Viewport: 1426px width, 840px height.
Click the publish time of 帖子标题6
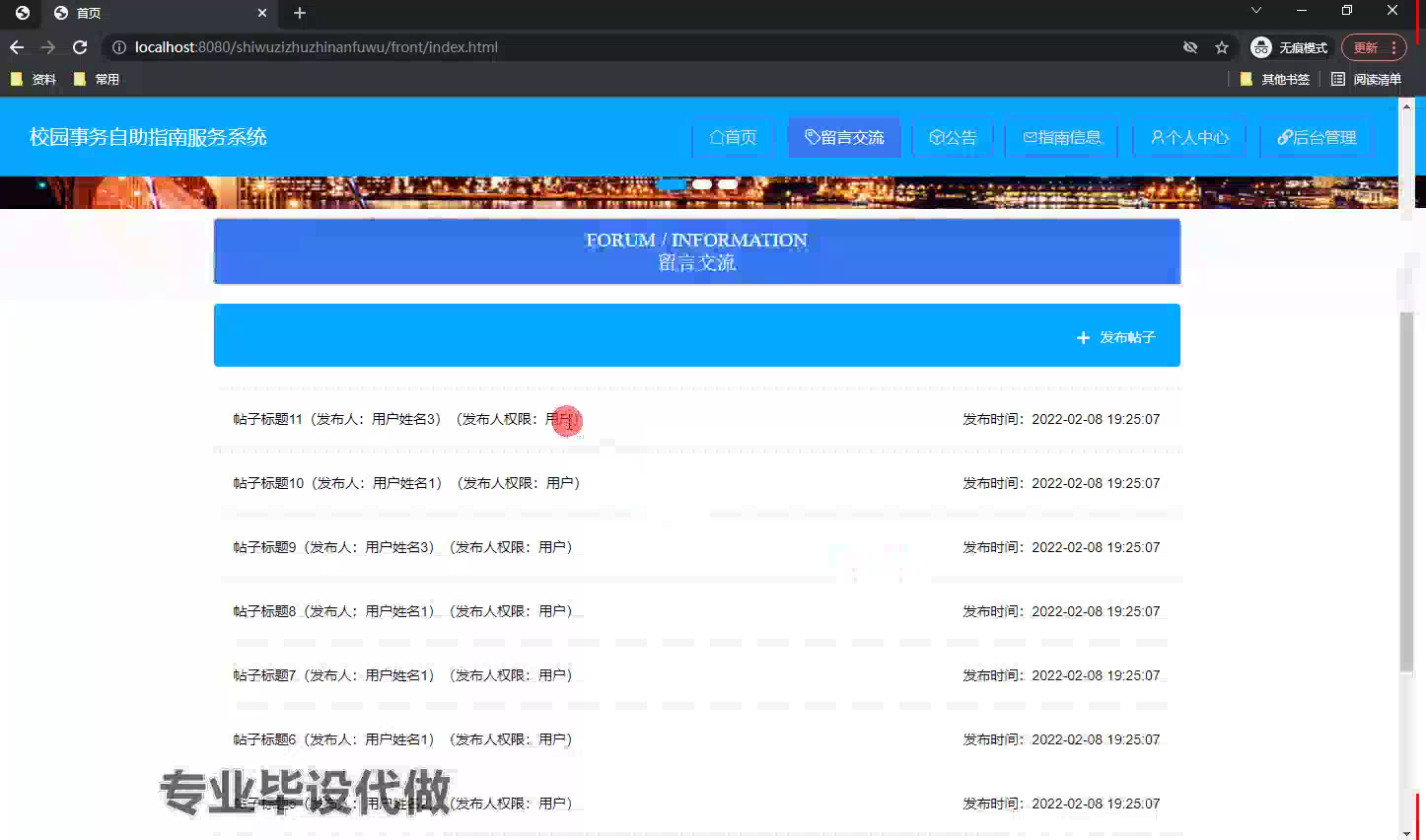tap(1061, 739)
